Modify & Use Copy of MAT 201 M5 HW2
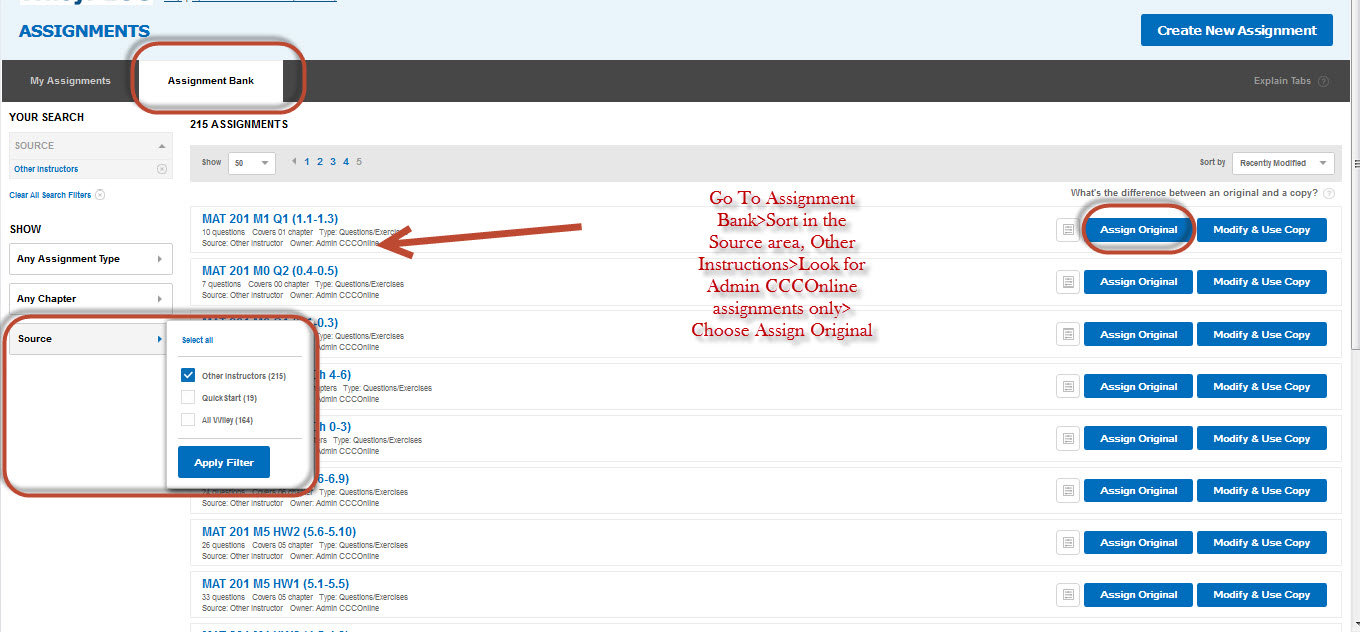 point(1262,542)
